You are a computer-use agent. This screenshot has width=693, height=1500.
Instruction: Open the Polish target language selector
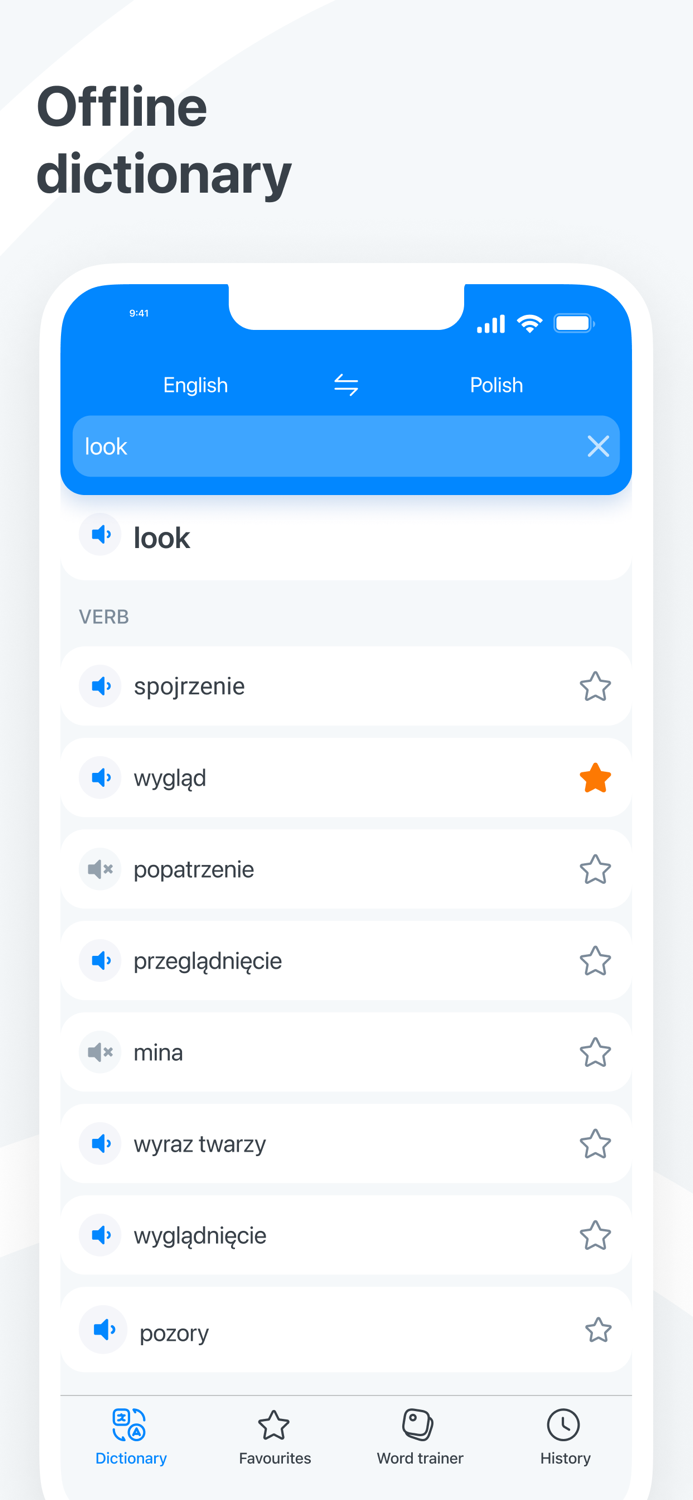tap(497, 385)
